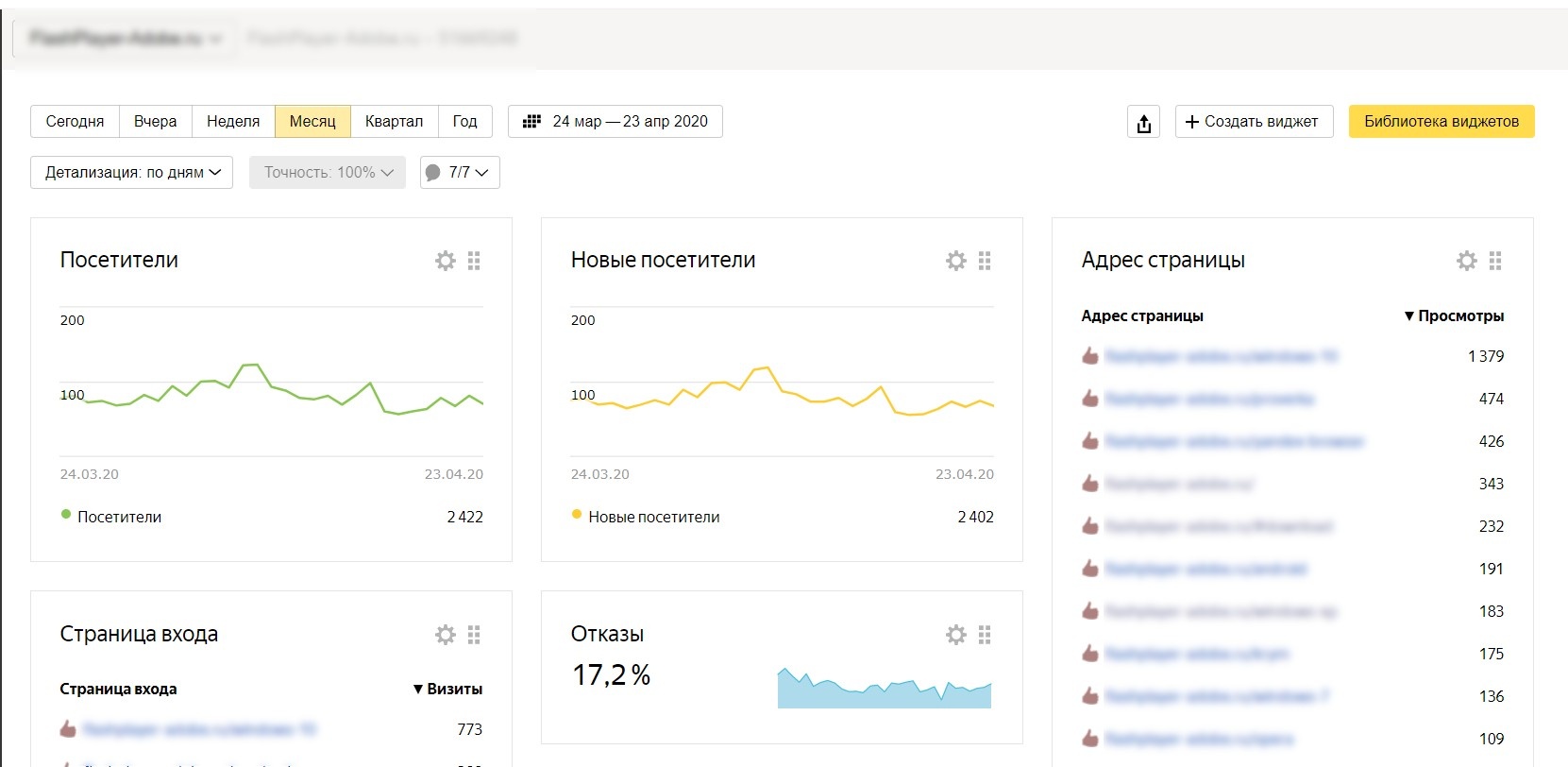Open date range picker 24 мар — 23 апр 2020
1568x767 pixels.
[615, 122]
